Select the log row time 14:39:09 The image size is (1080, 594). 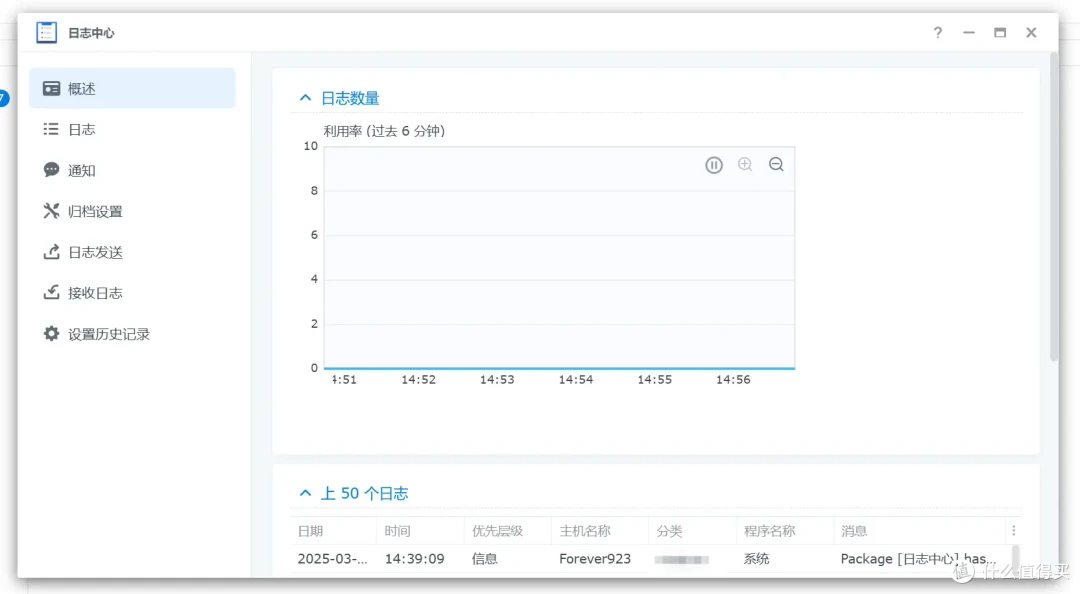414,559
